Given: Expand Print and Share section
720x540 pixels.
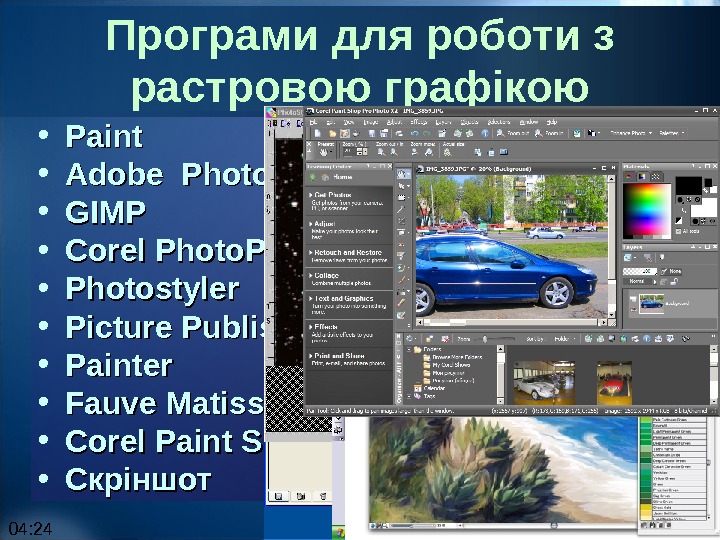Looking at the screenshot, I should point(339,356).
